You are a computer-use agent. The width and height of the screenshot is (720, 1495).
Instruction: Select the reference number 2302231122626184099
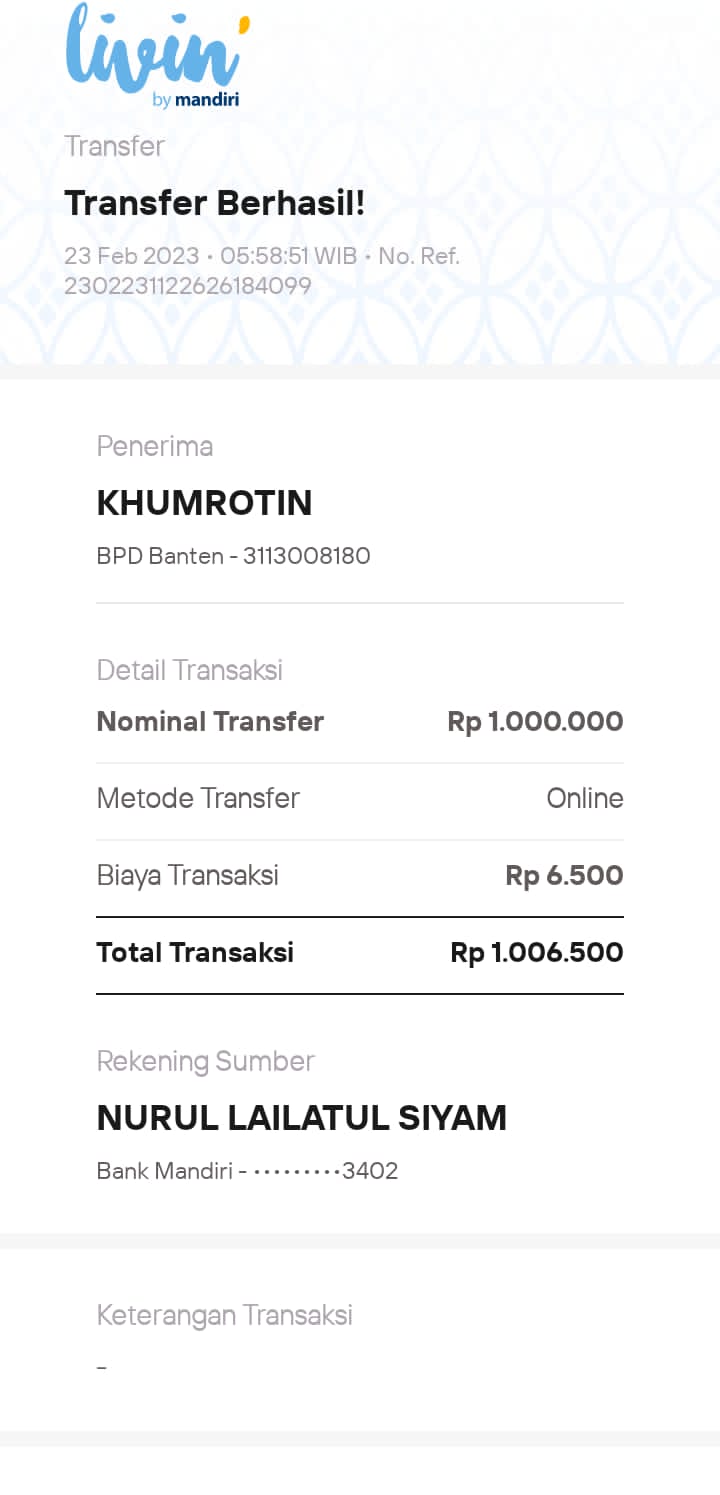(188, 286)
